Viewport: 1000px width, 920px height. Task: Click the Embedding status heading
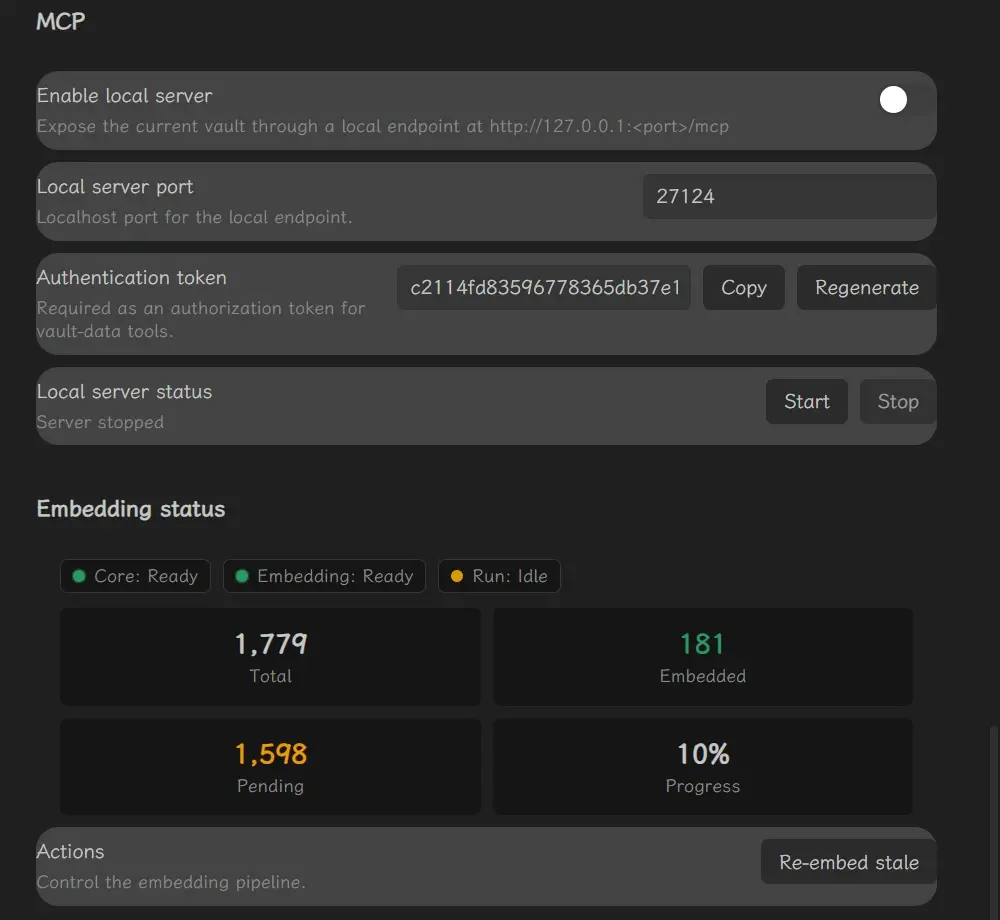click(131, 509)
